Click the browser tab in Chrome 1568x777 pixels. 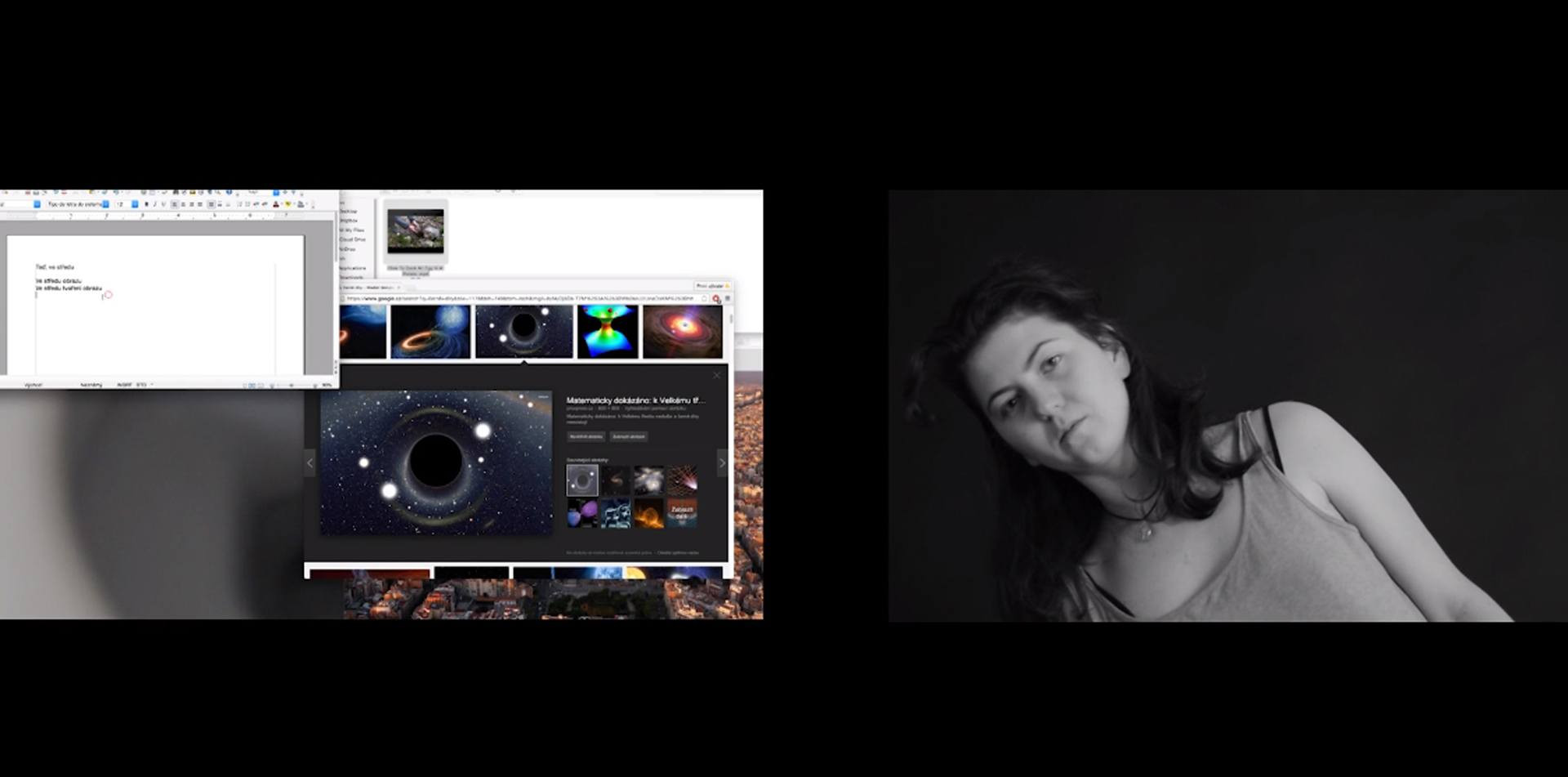point(371,288)
